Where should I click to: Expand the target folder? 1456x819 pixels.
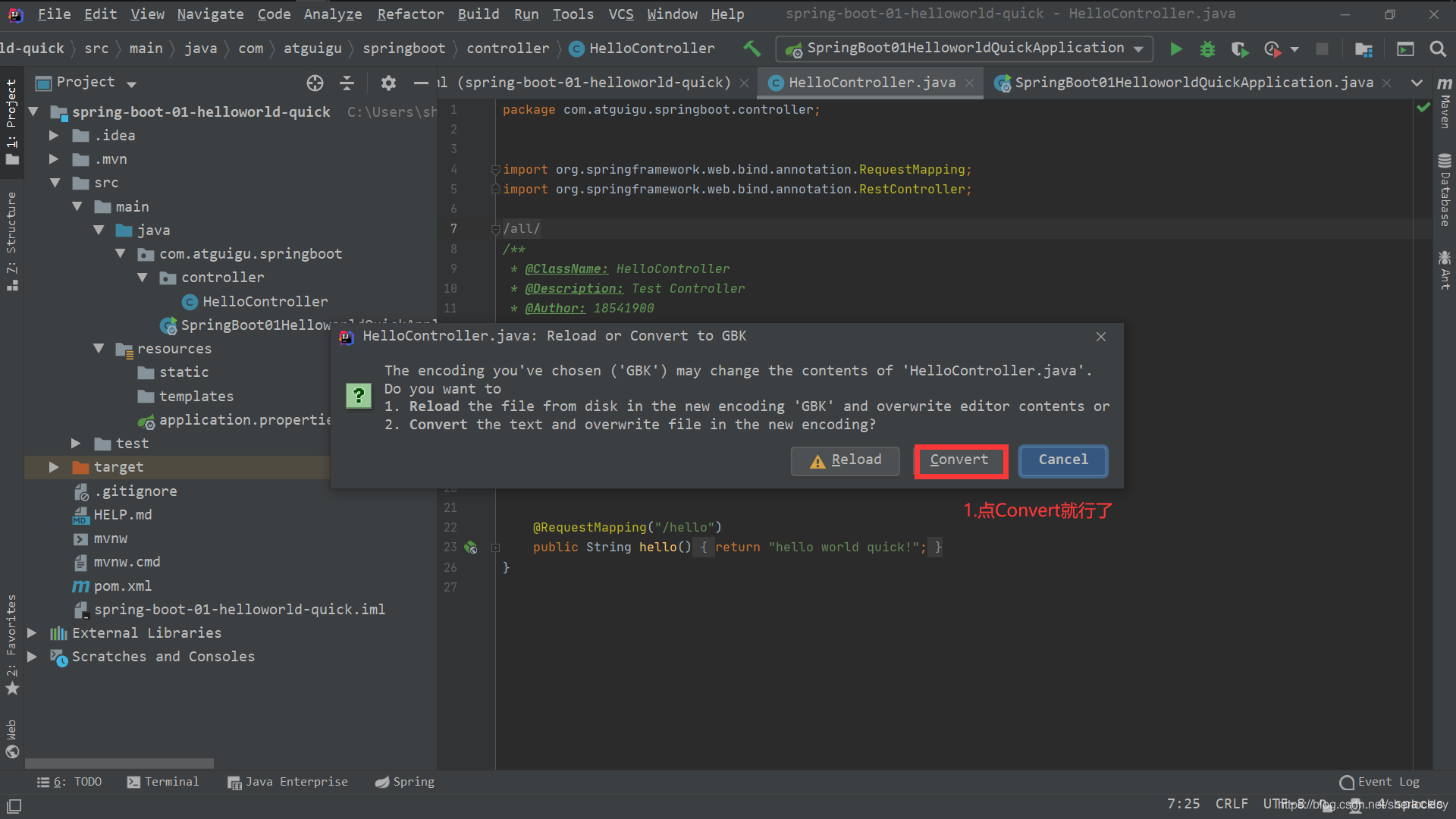tap(54, 467)
